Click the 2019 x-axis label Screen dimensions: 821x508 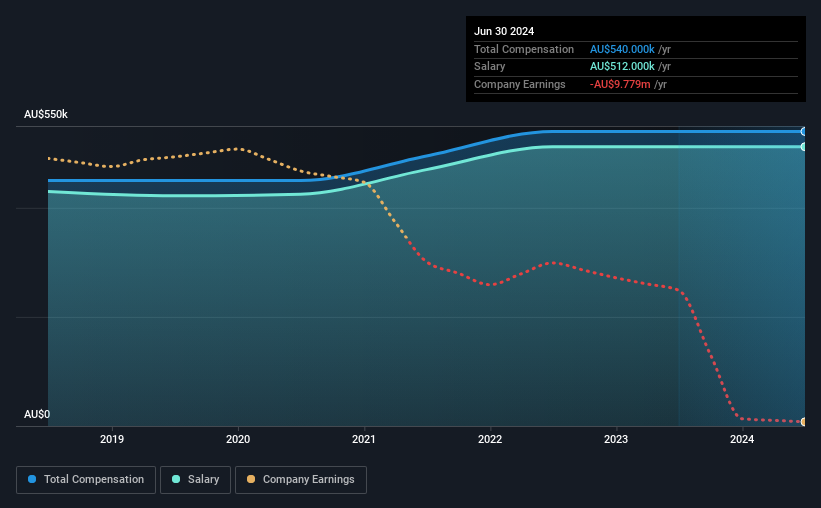pyautogui.click(x=112, y=439)
